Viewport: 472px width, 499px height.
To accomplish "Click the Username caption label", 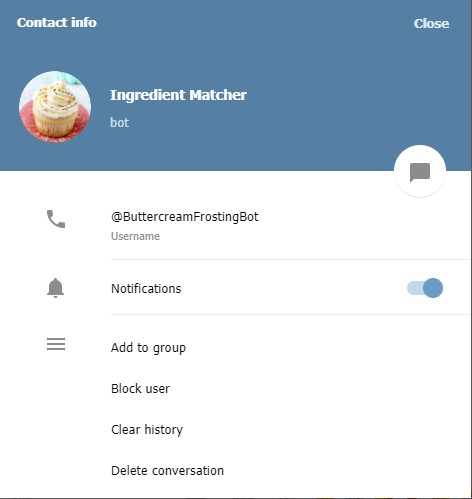I will 135,236.
